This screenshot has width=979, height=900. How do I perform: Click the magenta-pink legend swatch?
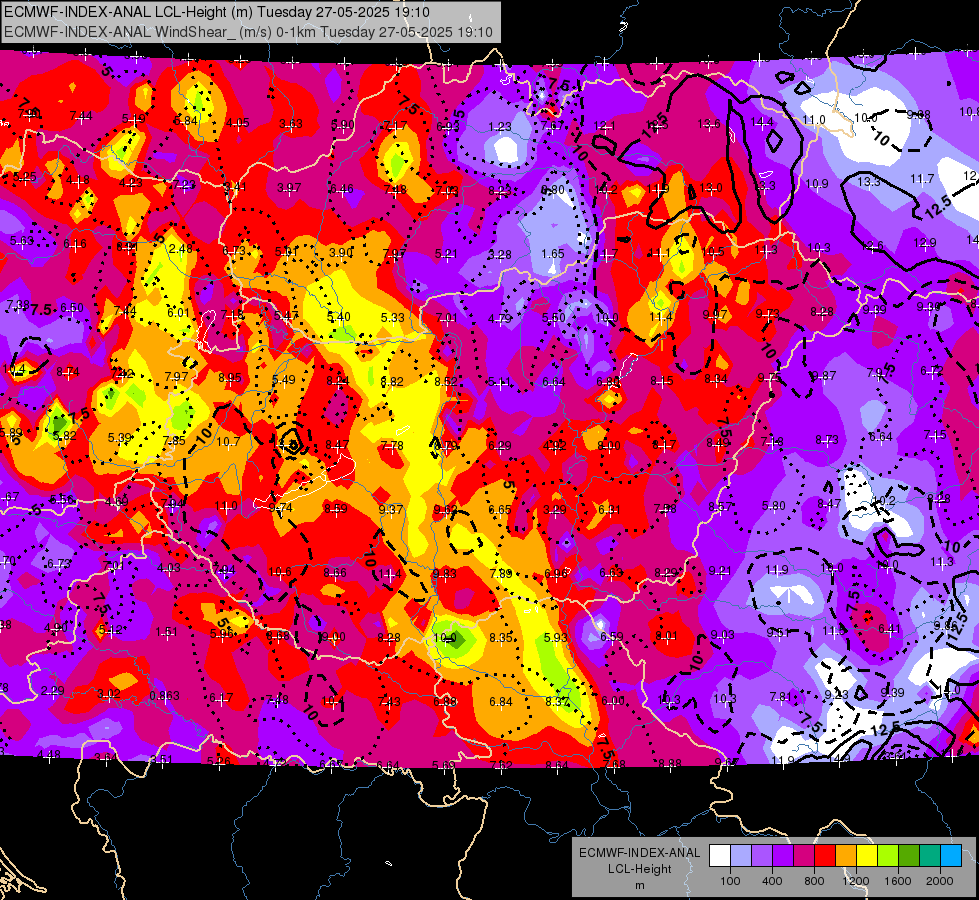pos(804,856)
